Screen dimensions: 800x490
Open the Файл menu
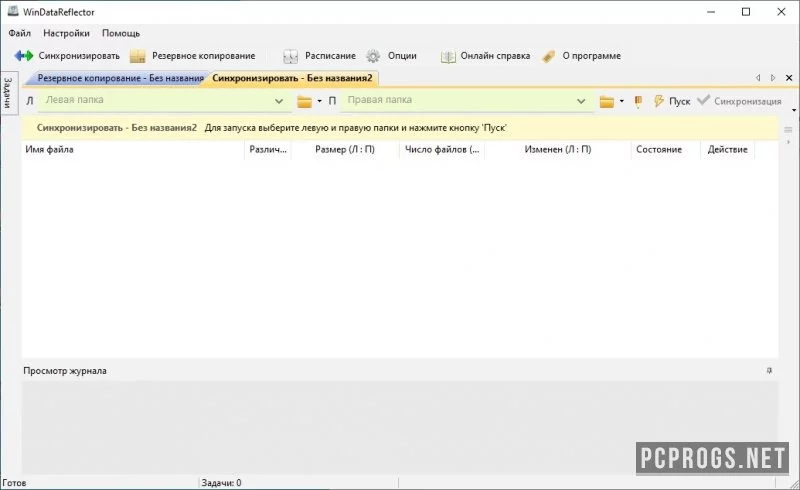pyautogui.click(x=19, y=33)
